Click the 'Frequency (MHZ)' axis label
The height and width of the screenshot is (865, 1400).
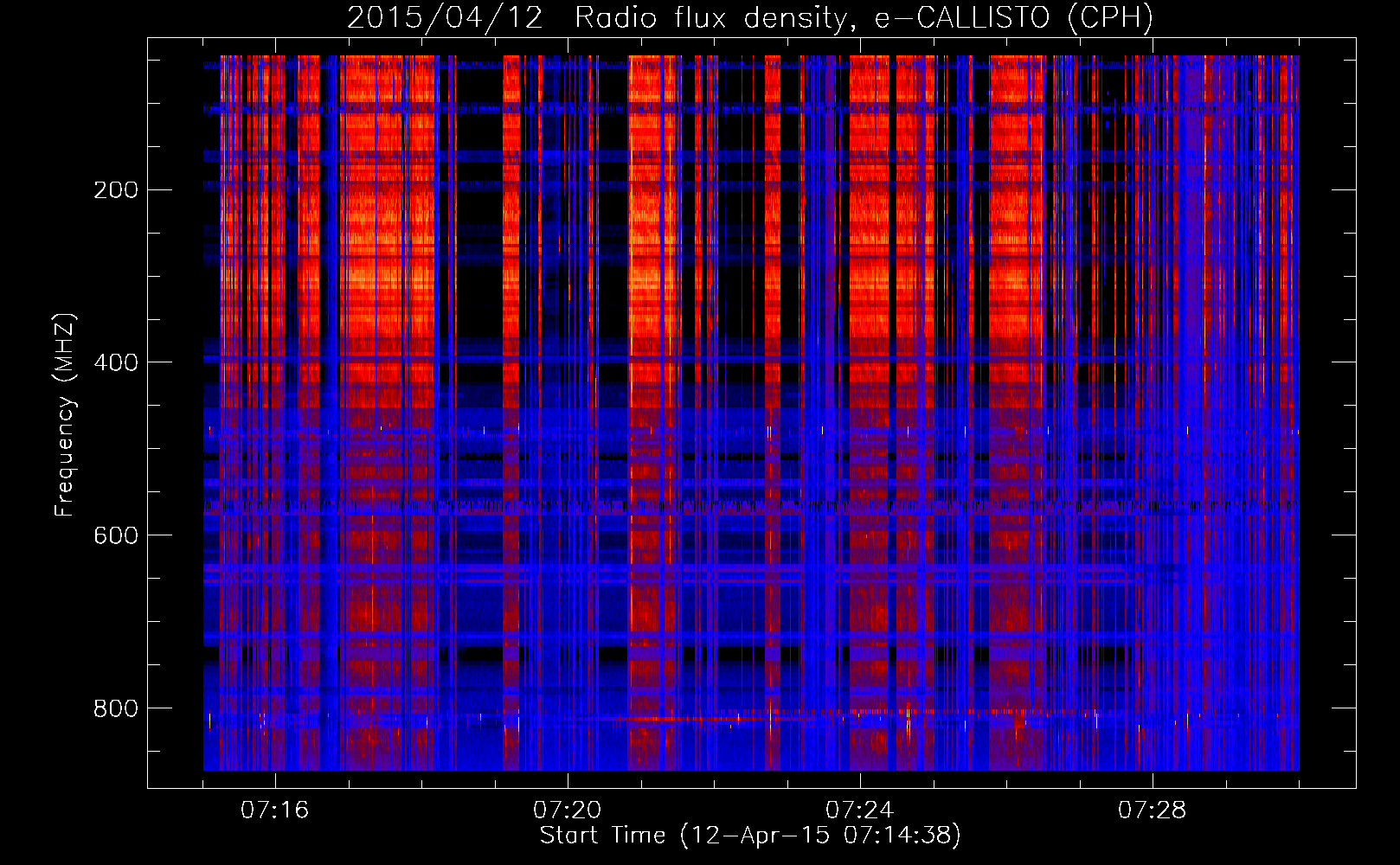click(x=65, y=415)
